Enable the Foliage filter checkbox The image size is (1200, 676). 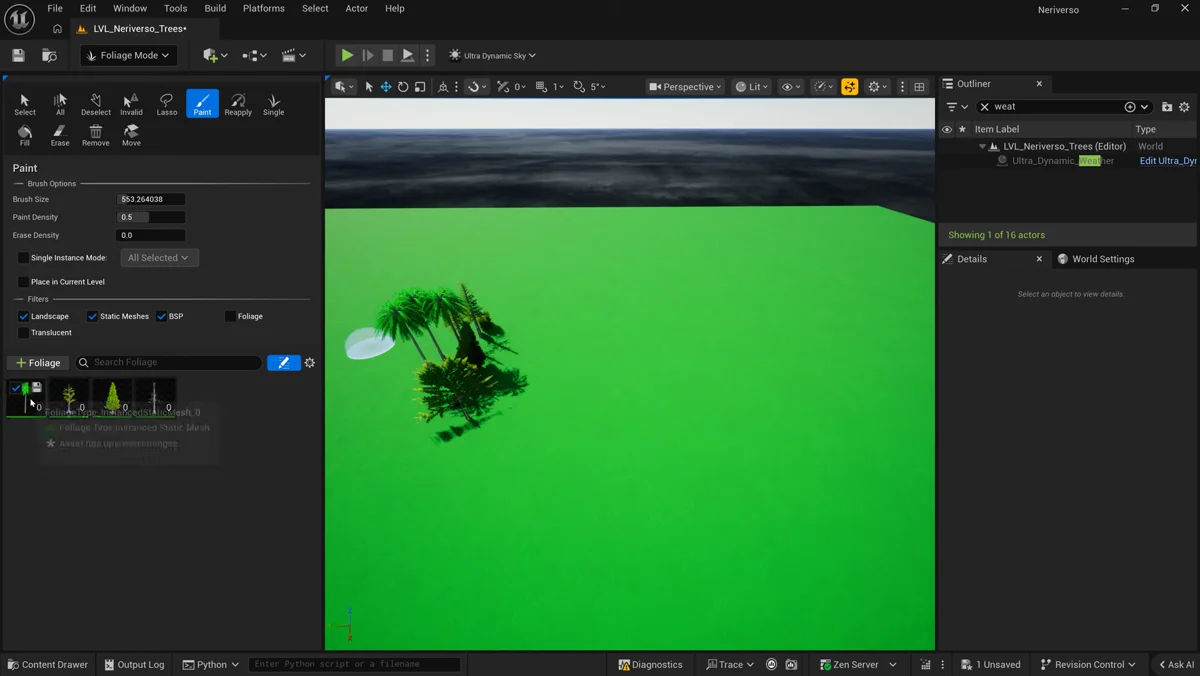(231, 316)
